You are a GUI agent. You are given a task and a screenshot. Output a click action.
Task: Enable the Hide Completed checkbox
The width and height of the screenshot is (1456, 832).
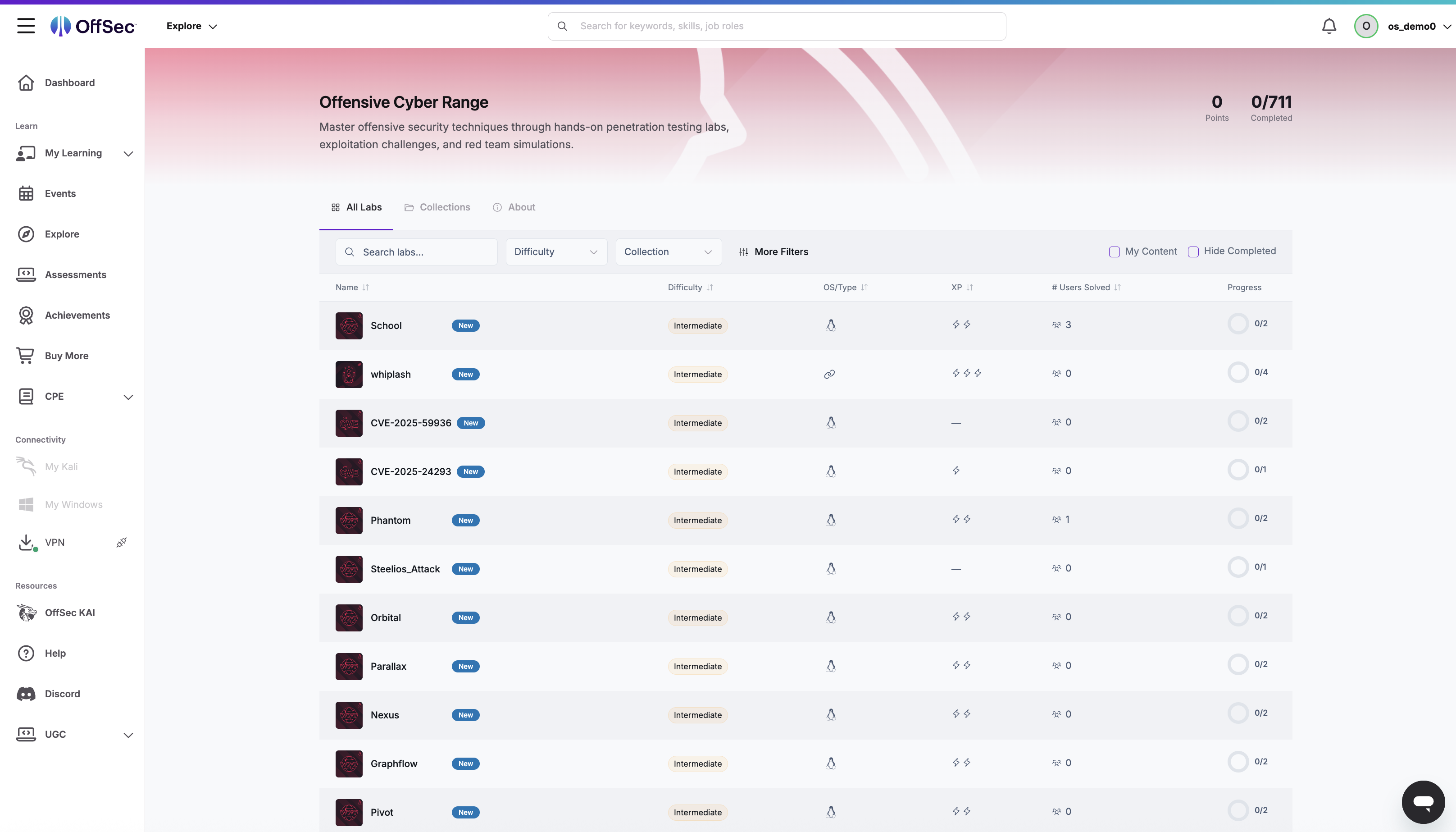click(x=1193, y=252)
